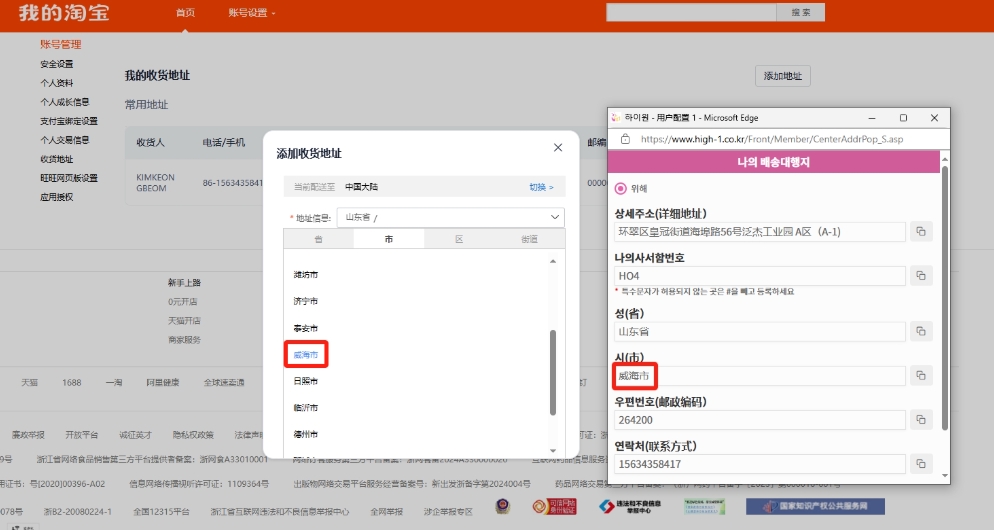Image resolution: width=994 pixels, height=530 pixels.
Task: Open 个人成长信息 in the sidebar
Action: coord(65,102)
